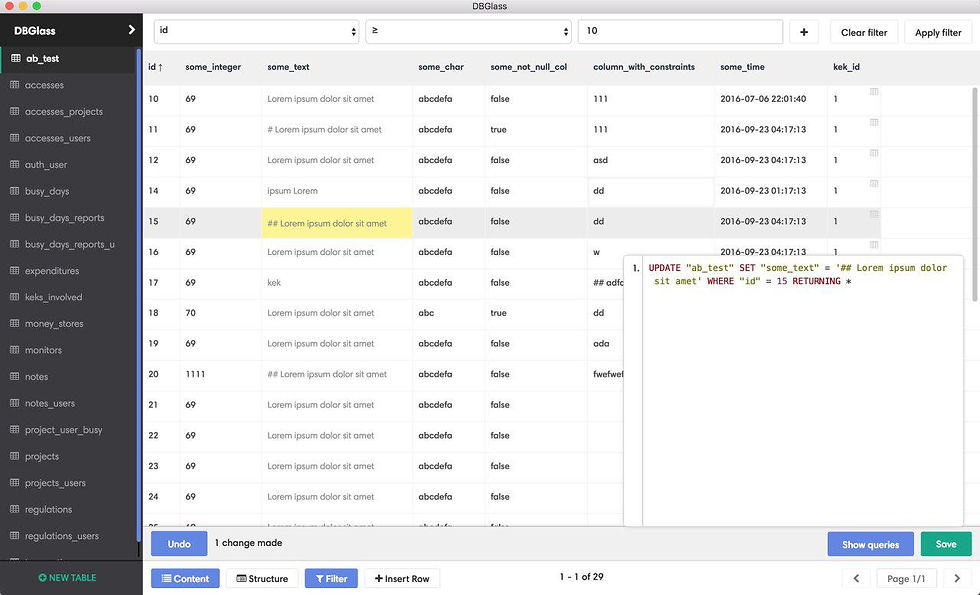This screenshot has width=980, height=595.
Task: Switch to the Structure tab
Action: (x=262, y=579)
